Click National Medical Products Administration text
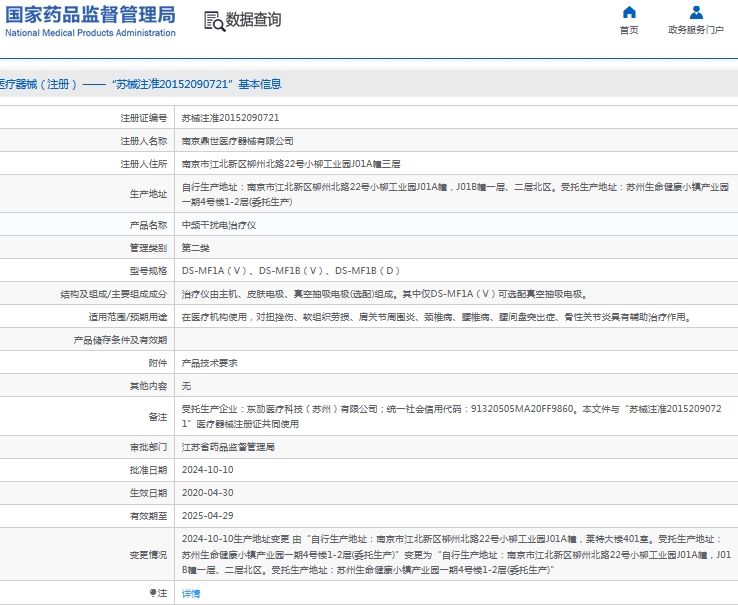 click(x=90, y=33)
